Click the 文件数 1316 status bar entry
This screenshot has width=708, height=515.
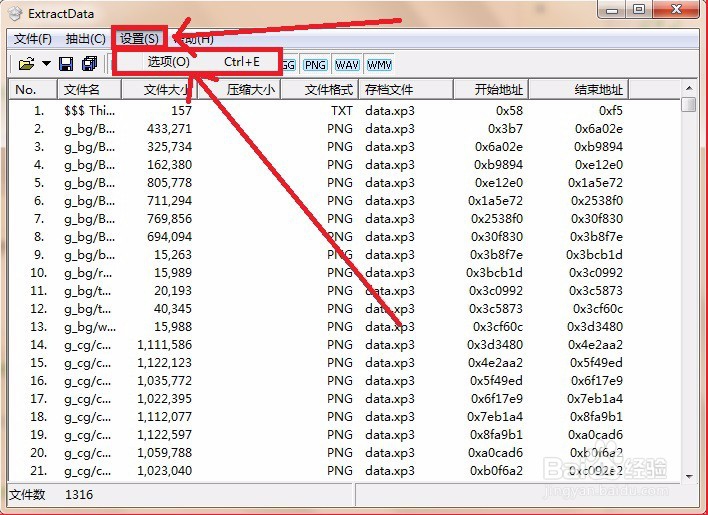(51, 495)
